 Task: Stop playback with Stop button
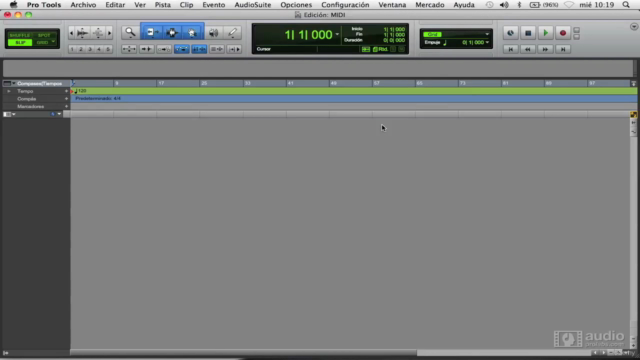point(528,33)
